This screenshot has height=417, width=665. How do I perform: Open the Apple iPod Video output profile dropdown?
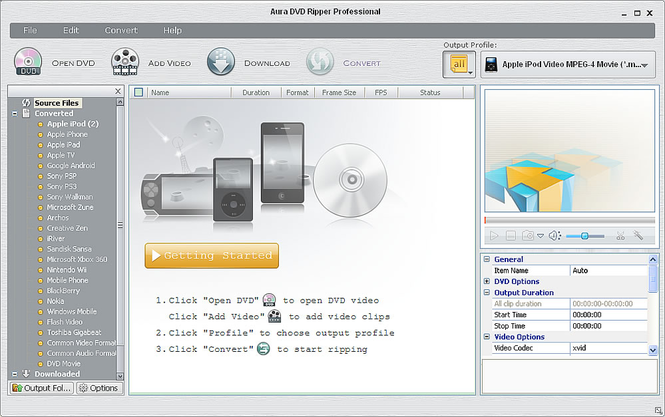pos(568,64)
